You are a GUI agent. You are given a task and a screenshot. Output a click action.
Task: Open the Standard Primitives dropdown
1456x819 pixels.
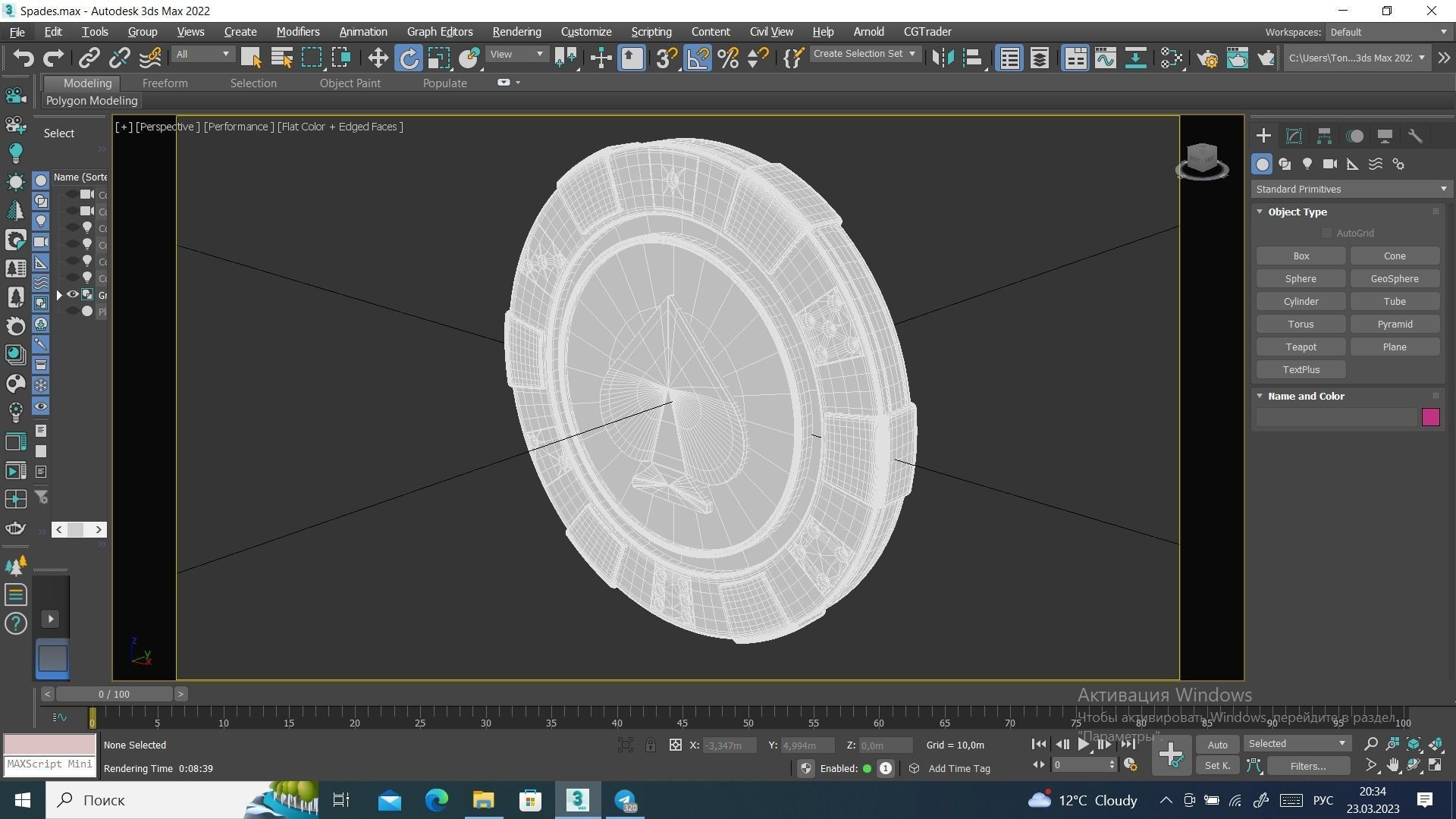click(1351, 190)
